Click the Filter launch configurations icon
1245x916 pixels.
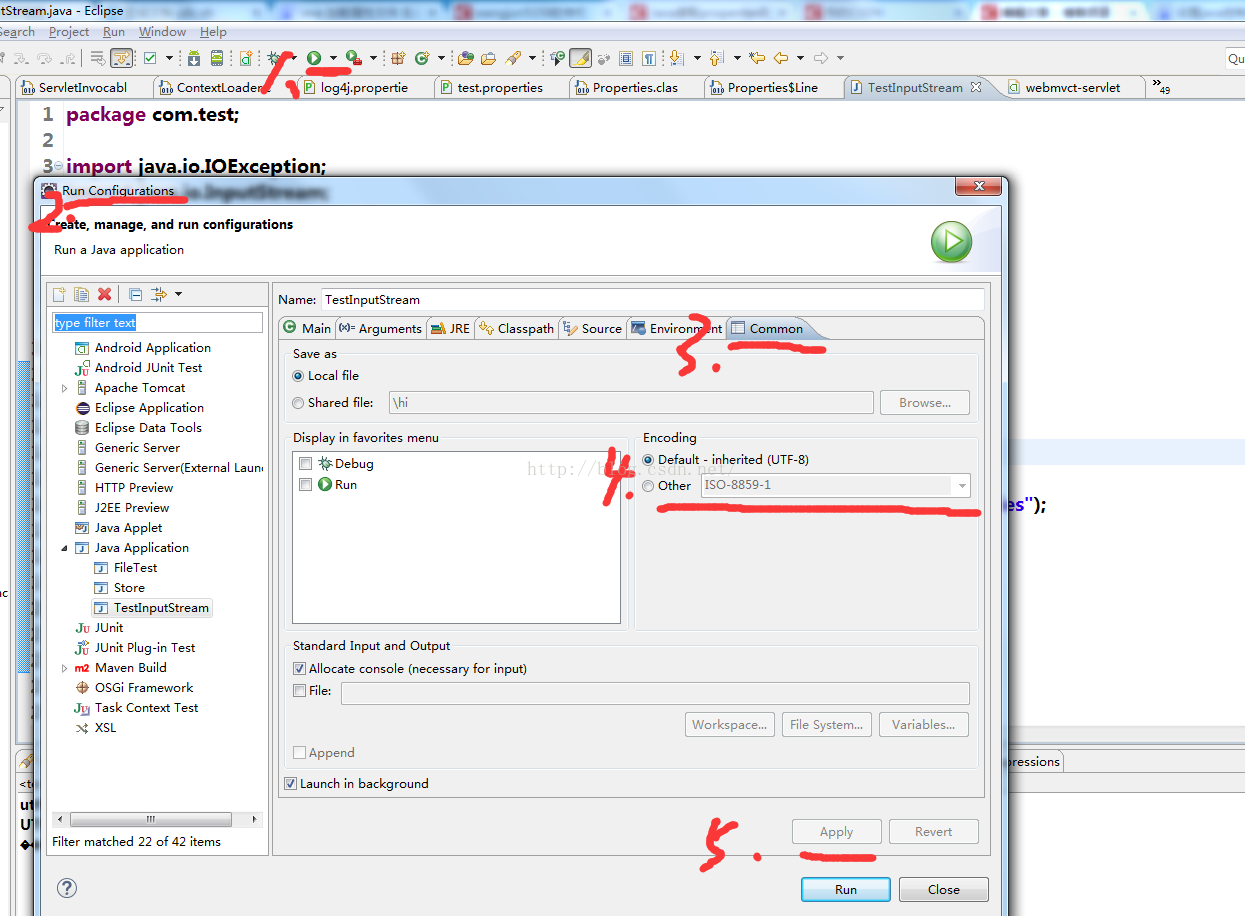[158, 294]
